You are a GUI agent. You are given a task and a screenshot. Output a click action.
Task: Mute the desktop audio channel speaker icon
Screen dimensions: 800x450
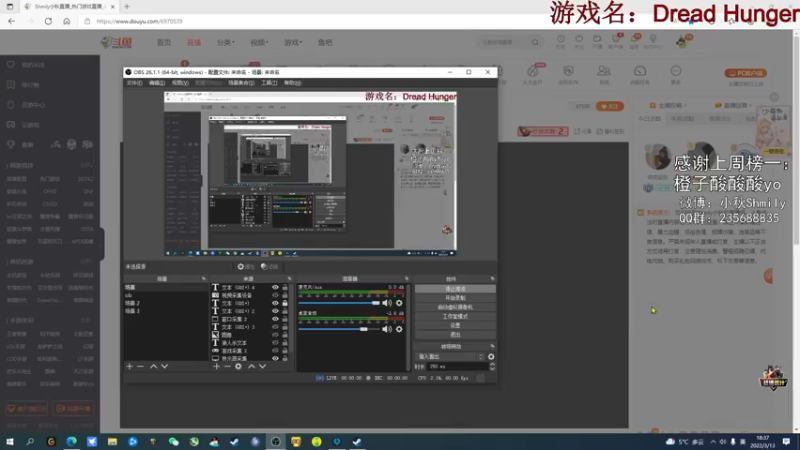[387, 329]
